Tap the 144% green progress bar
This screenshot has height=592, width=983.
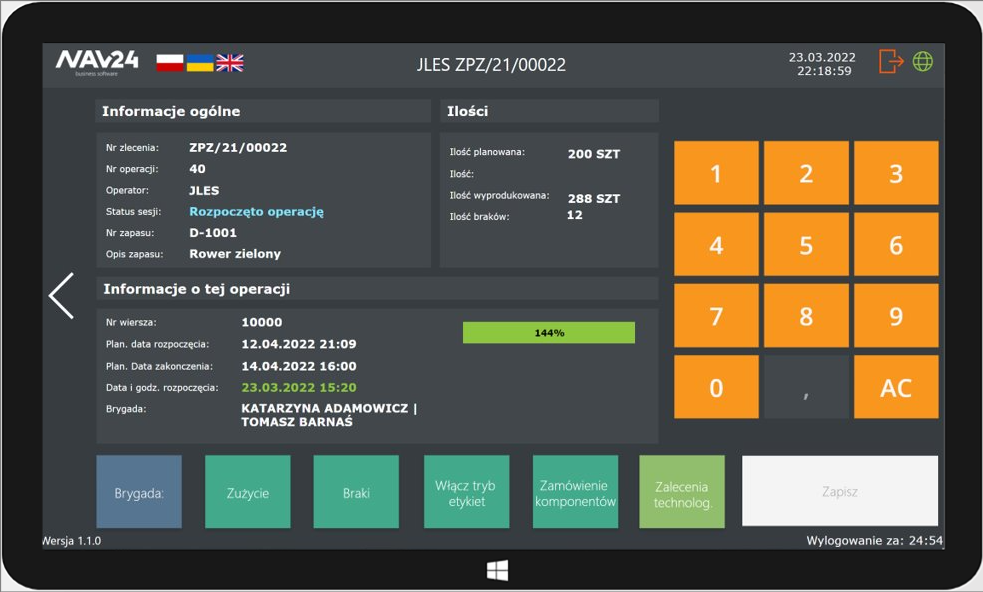[x=548, y=333]
